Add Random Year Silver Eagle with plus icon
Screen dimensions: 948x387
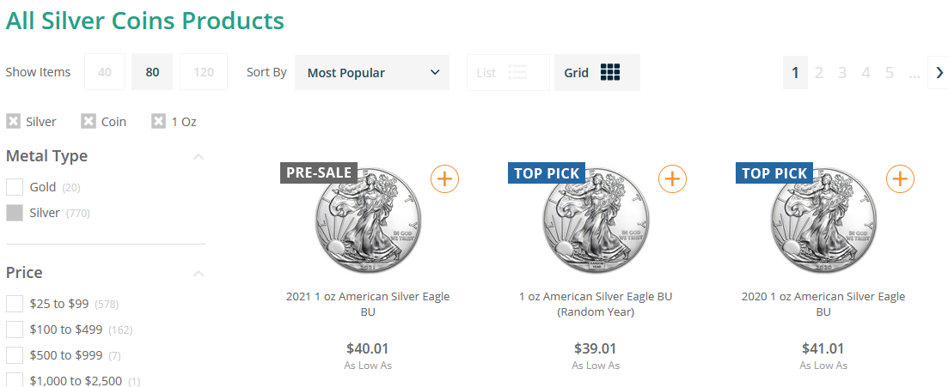672,179
